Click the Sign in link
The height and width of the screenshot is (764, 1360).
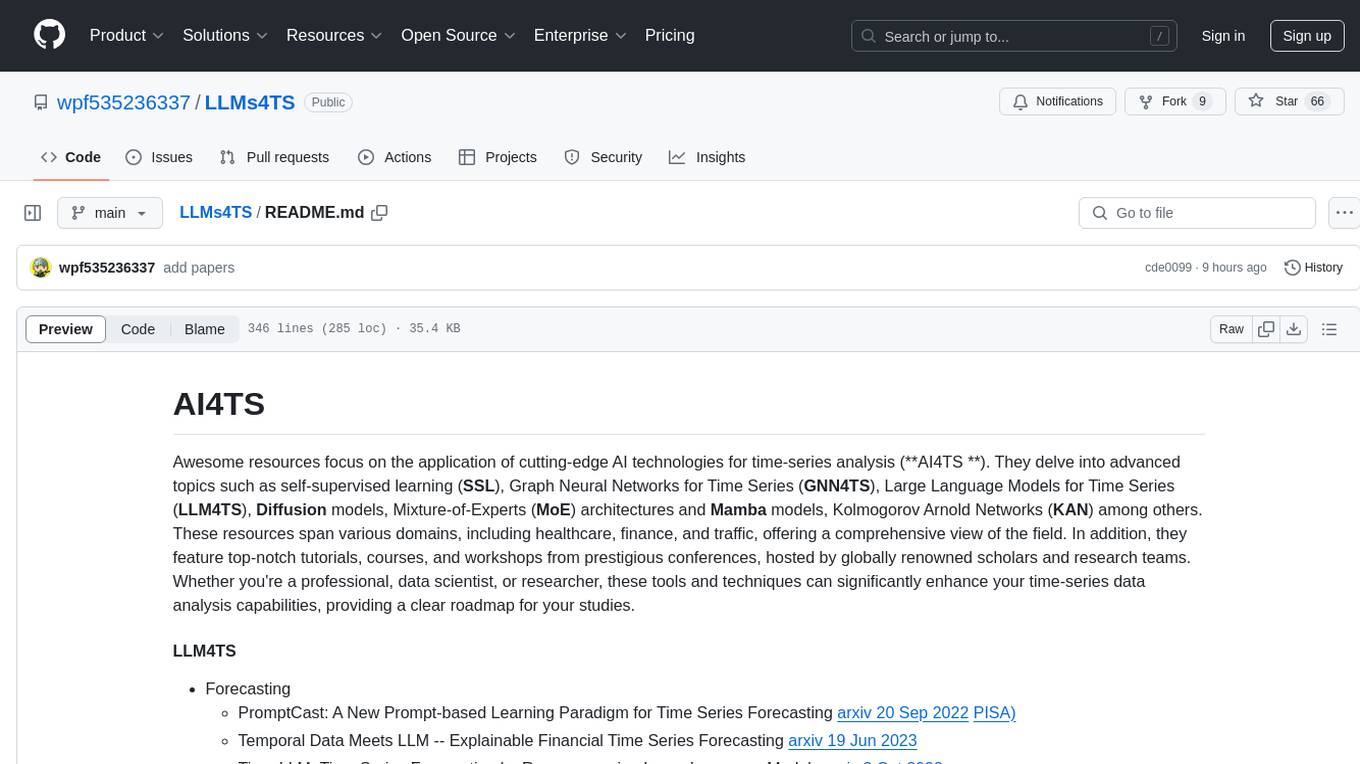point(1223,36)
